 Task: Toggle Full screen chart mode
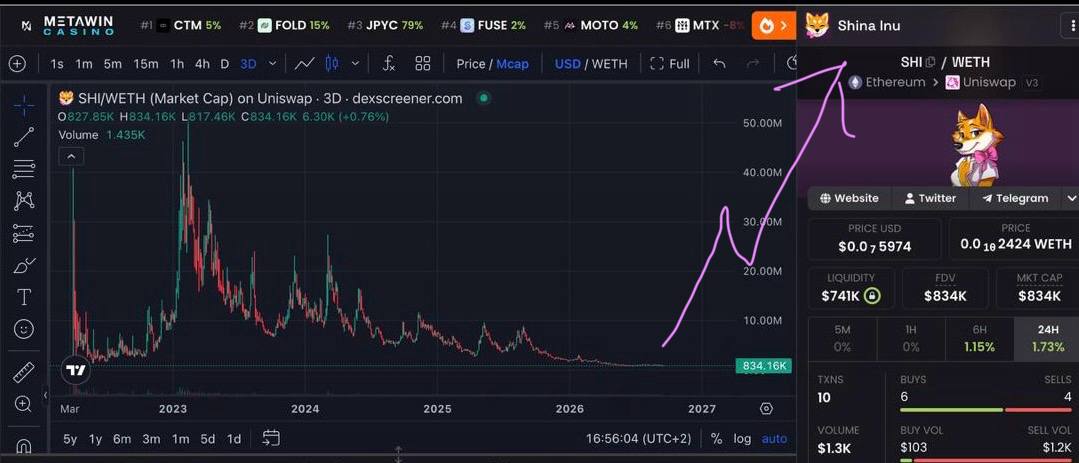coord(670,64)
